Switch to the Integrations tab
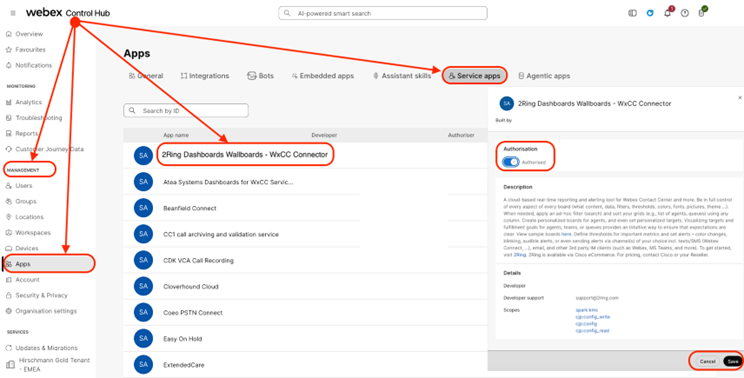This screenshot has height=378, width=744. coord(205,76)
